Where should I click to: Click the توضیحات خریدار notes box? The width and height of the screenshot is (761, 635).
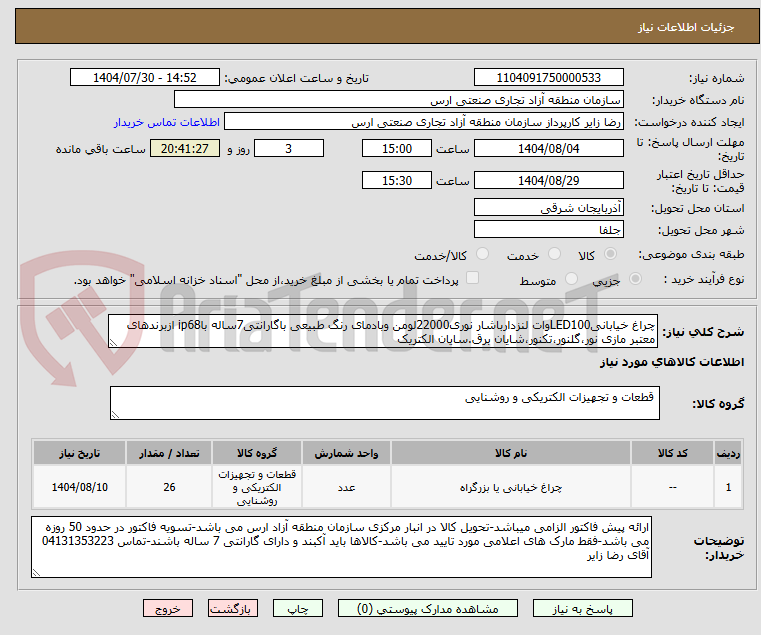pos(341,547)
